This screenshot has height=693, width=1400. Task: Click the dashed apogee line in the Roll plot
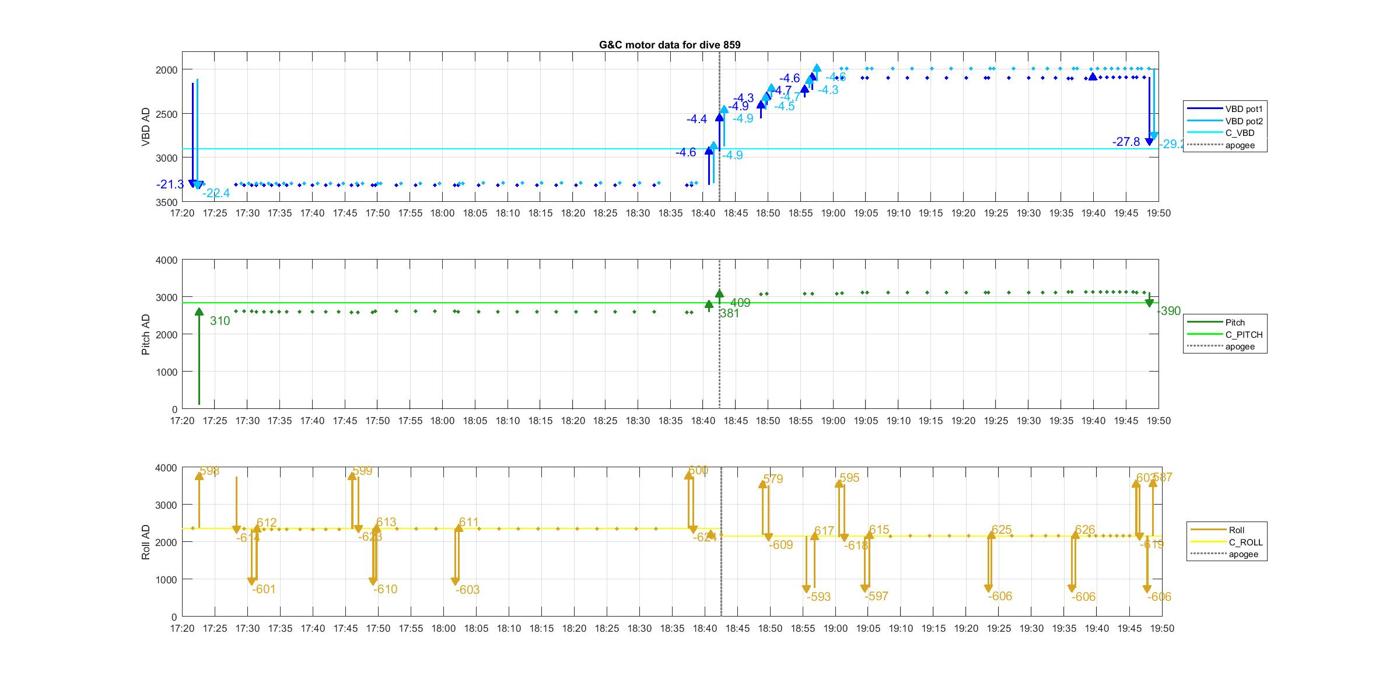tap(721, 541)
